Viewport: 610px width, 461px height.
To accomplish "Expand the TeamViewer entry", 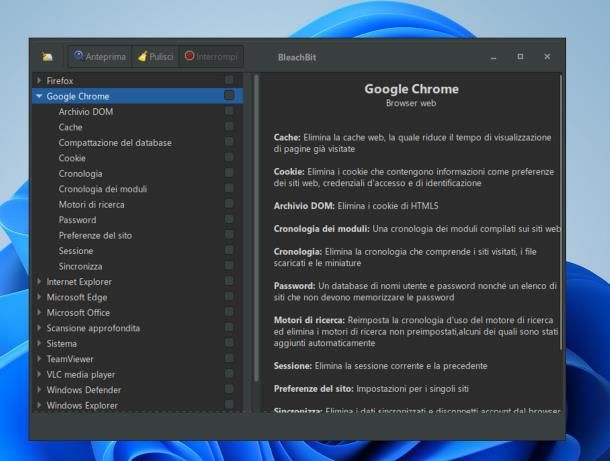I will [x=39, y=359].
